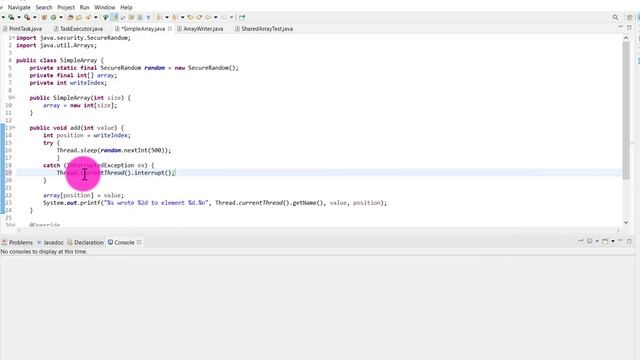The height and width of the screenshot is (360, 640).
Task: Collapse the SimpleArray constructor at line 9
Action: (13, 98)
